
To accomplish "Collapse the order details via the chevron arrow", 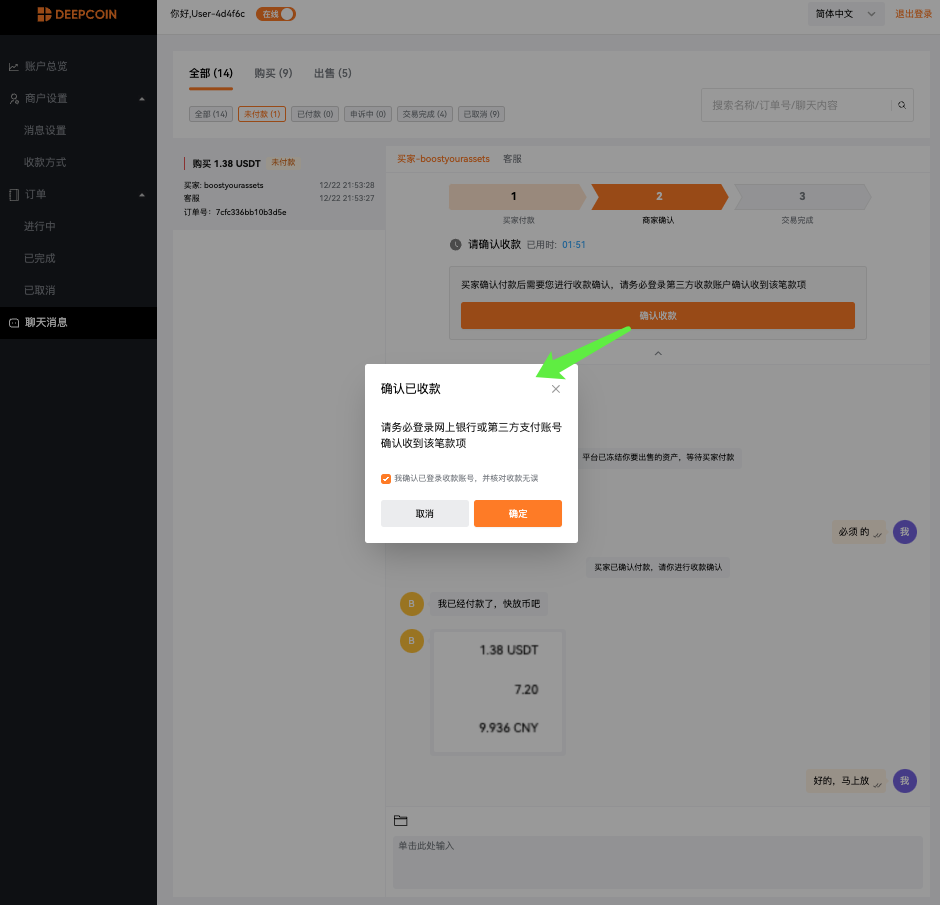I will click(657, 353).
